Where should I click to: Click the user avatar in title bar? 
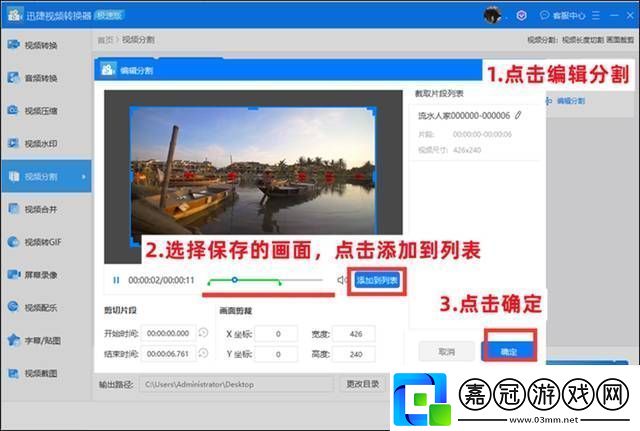492,16
